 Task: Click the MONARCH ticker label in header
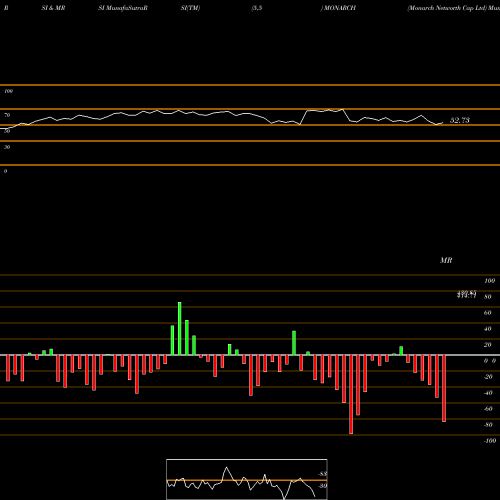click(x=340, y=8)
